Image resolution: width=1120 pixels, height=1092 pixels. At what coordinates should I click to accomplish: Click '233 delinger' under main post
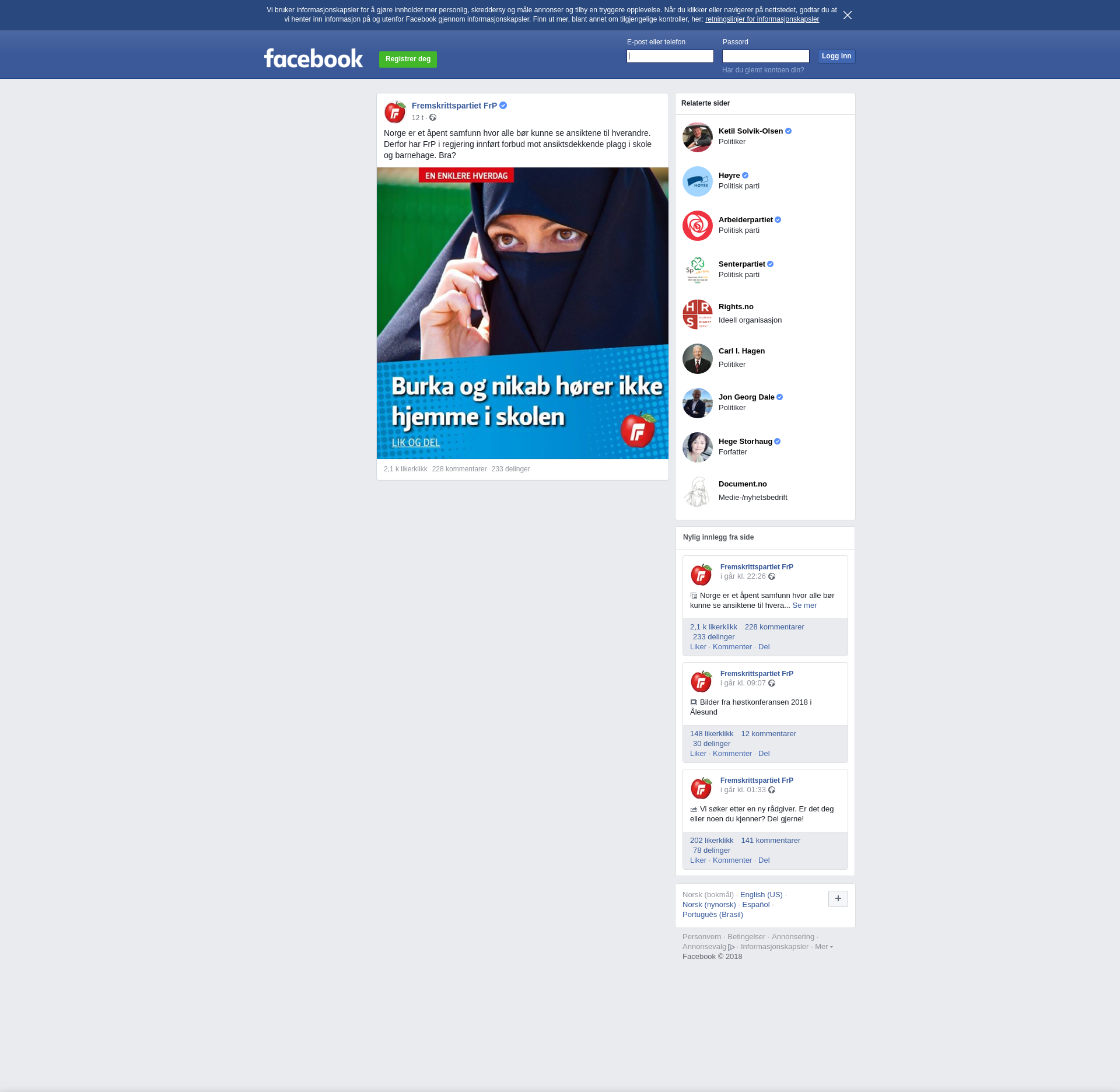[x=511, y=469]
